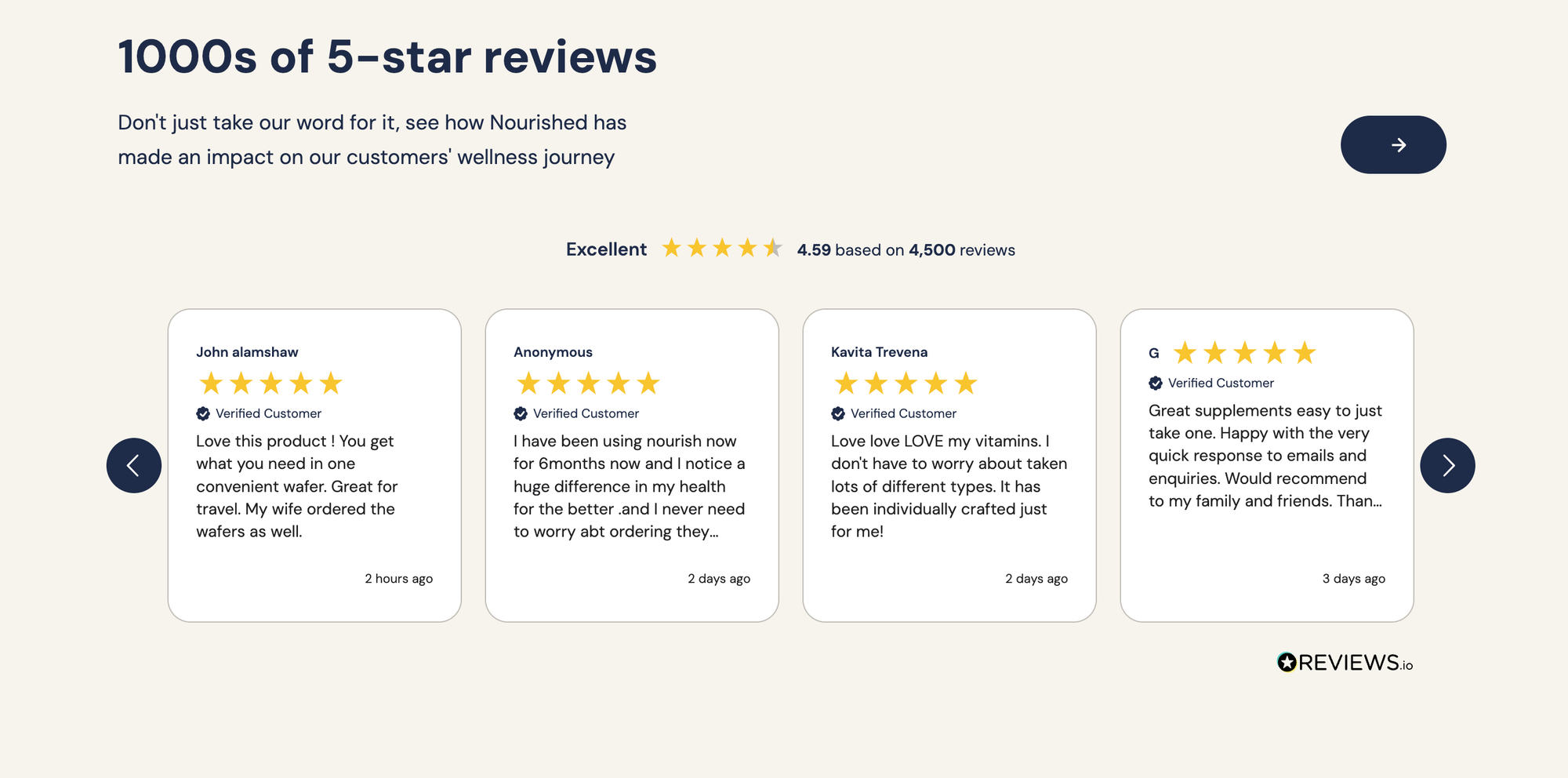The image size is (1568, 778).
Task: Open John alamshaw's review card
Action: coord(314,465)
